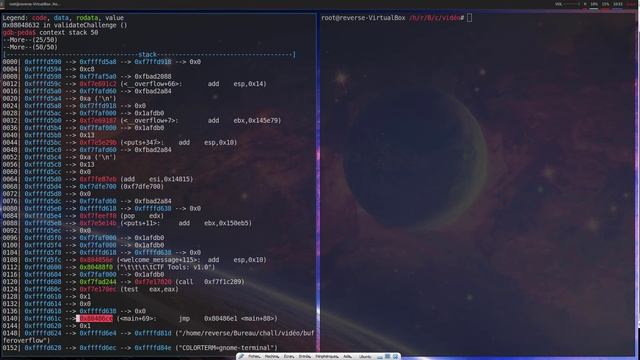Open the Entrée menu in VirtualBox toolbar
This screenshot has width=640, height=360.
coord(304,357)
